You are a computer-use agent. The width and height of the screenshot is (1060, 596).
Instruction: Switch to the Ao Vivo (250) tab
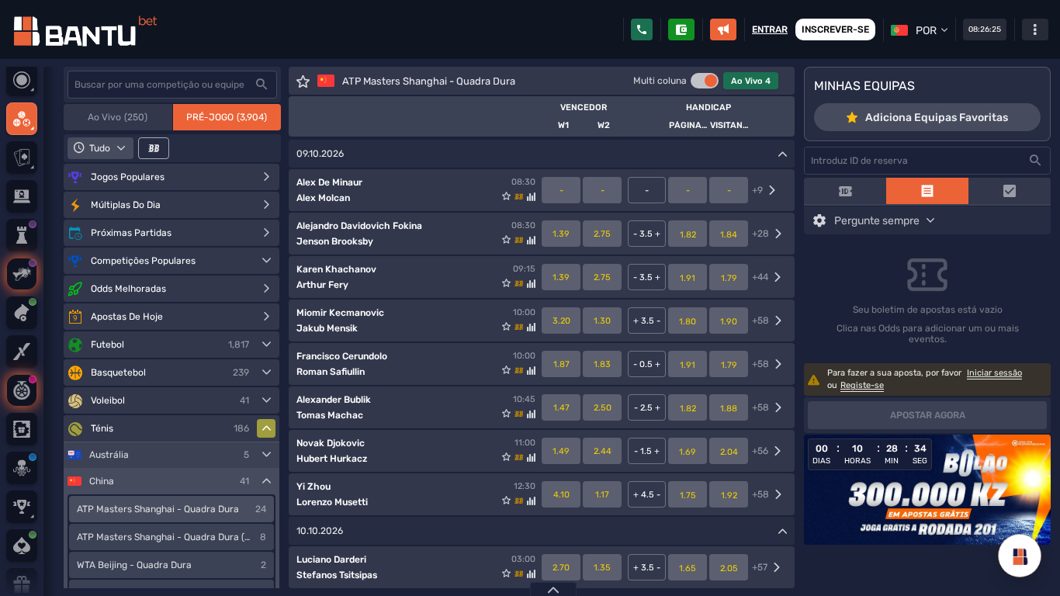click(118, 117)
